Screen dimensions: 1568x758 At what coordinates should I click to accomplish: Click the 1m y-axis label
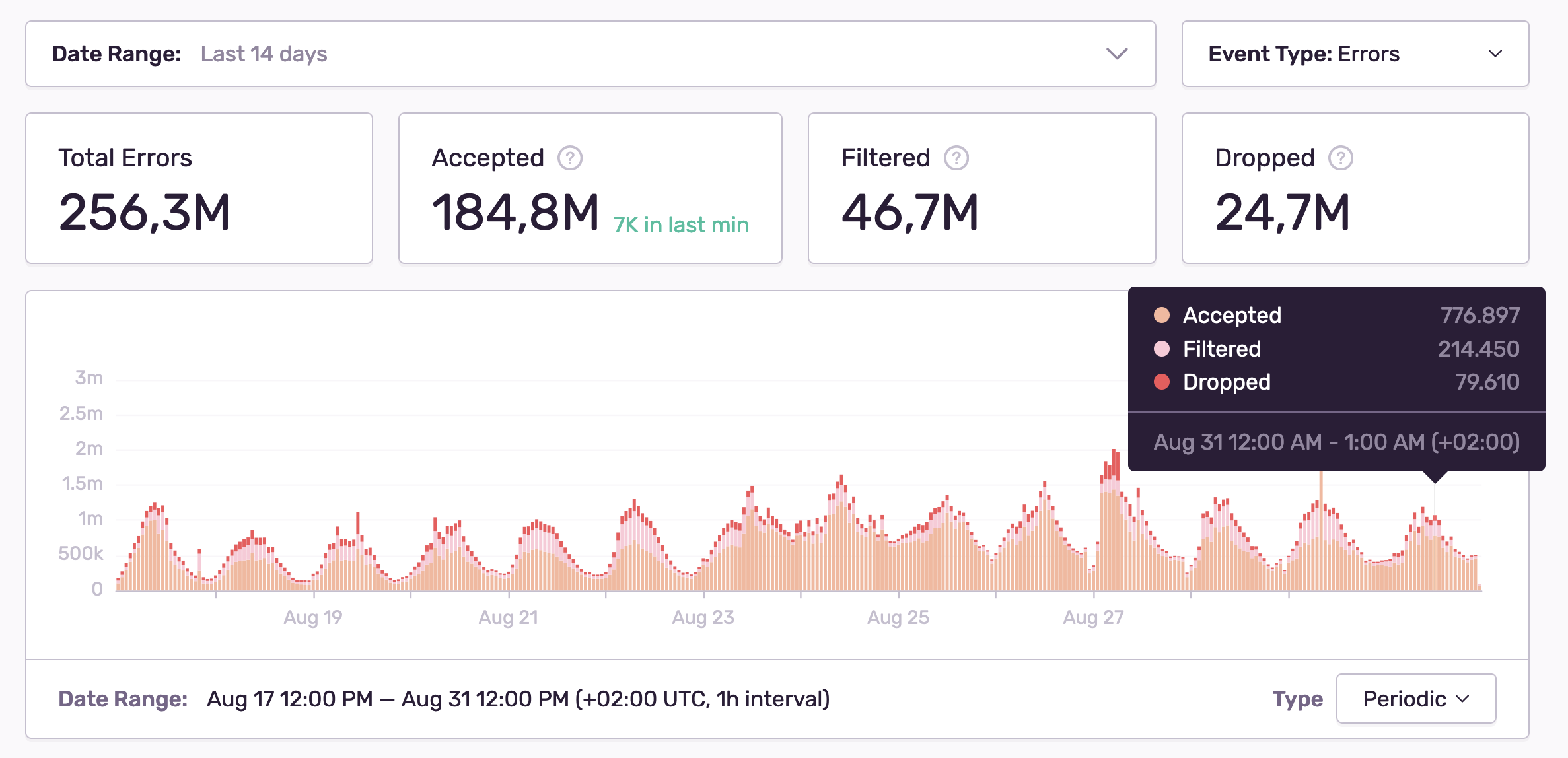[x=90, y=518]
